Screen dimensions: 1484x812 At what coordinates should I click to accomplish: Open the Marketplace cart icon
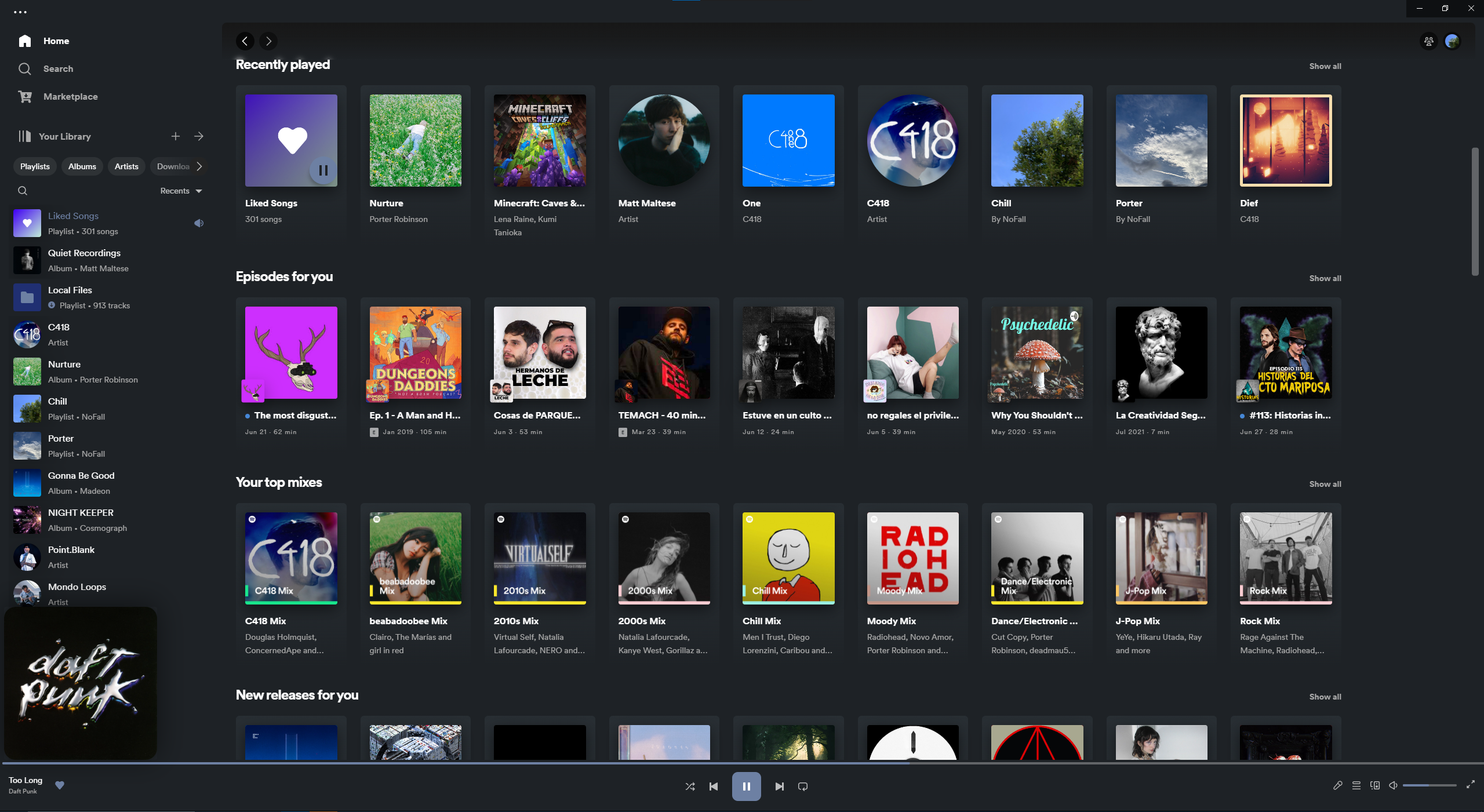coord(25,97)
